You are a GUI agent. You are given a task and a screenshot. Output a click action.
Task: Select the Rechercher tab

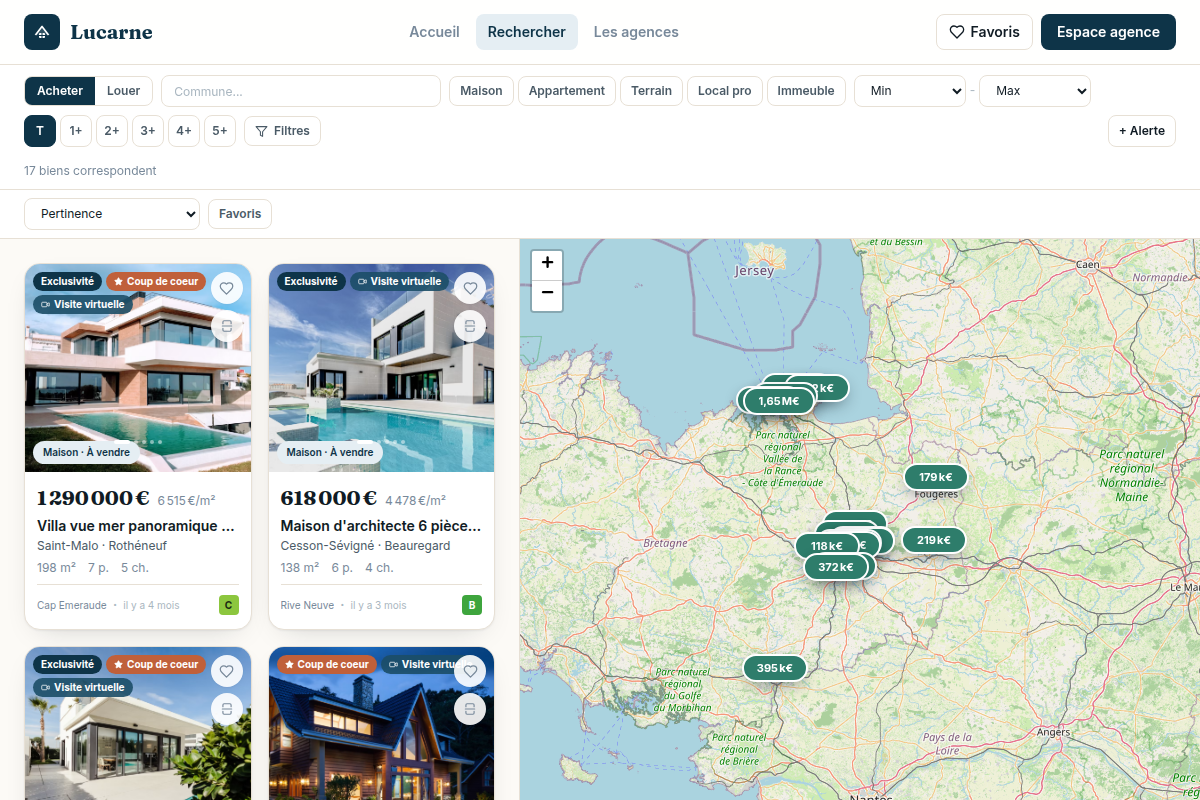point(527,32)
